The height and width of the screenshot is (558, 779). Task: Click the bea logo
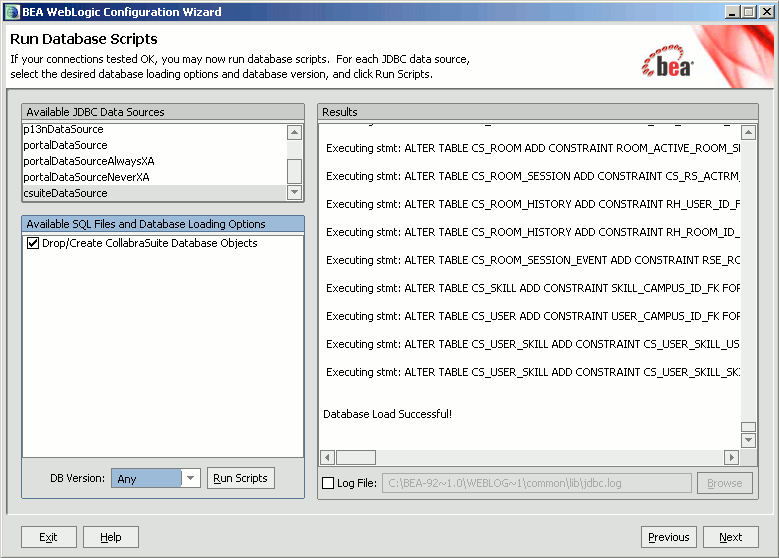[x=668, y=62]
